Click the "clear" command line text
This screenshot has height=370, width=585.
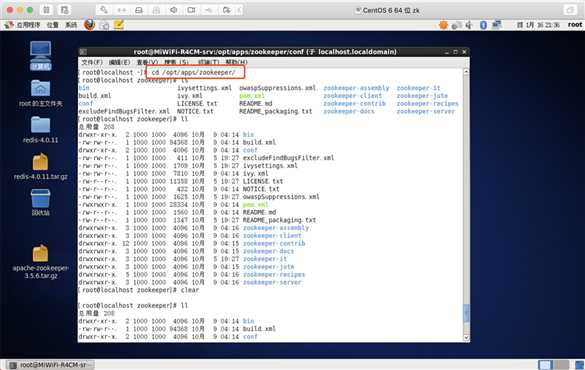coord(190,290)
